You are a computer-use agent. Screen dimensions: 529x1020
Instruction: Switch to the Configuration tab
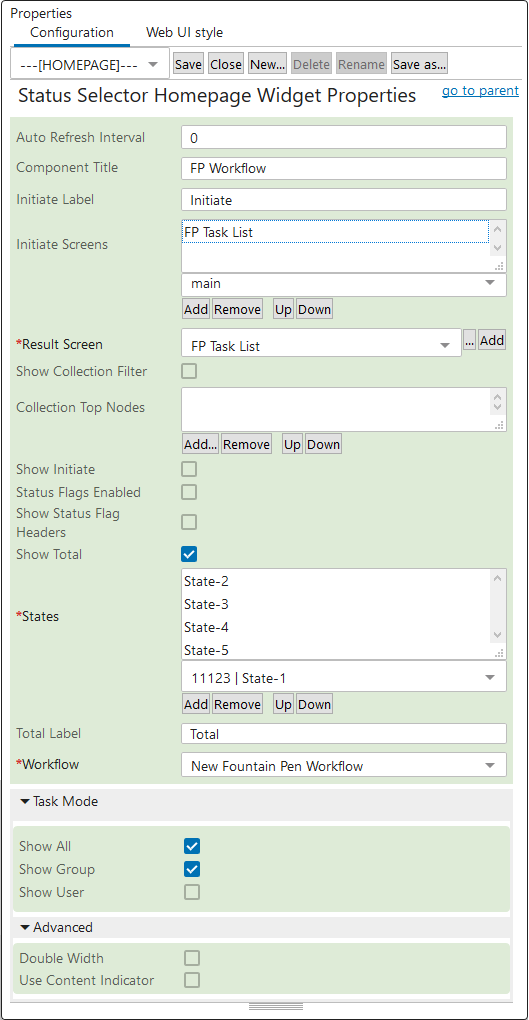[72, 33]
